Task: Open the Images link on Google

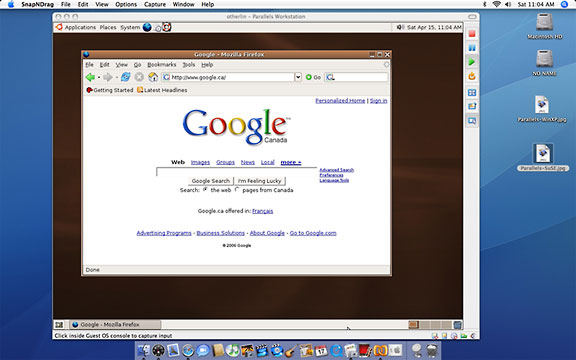Action: tap(200, 162)
